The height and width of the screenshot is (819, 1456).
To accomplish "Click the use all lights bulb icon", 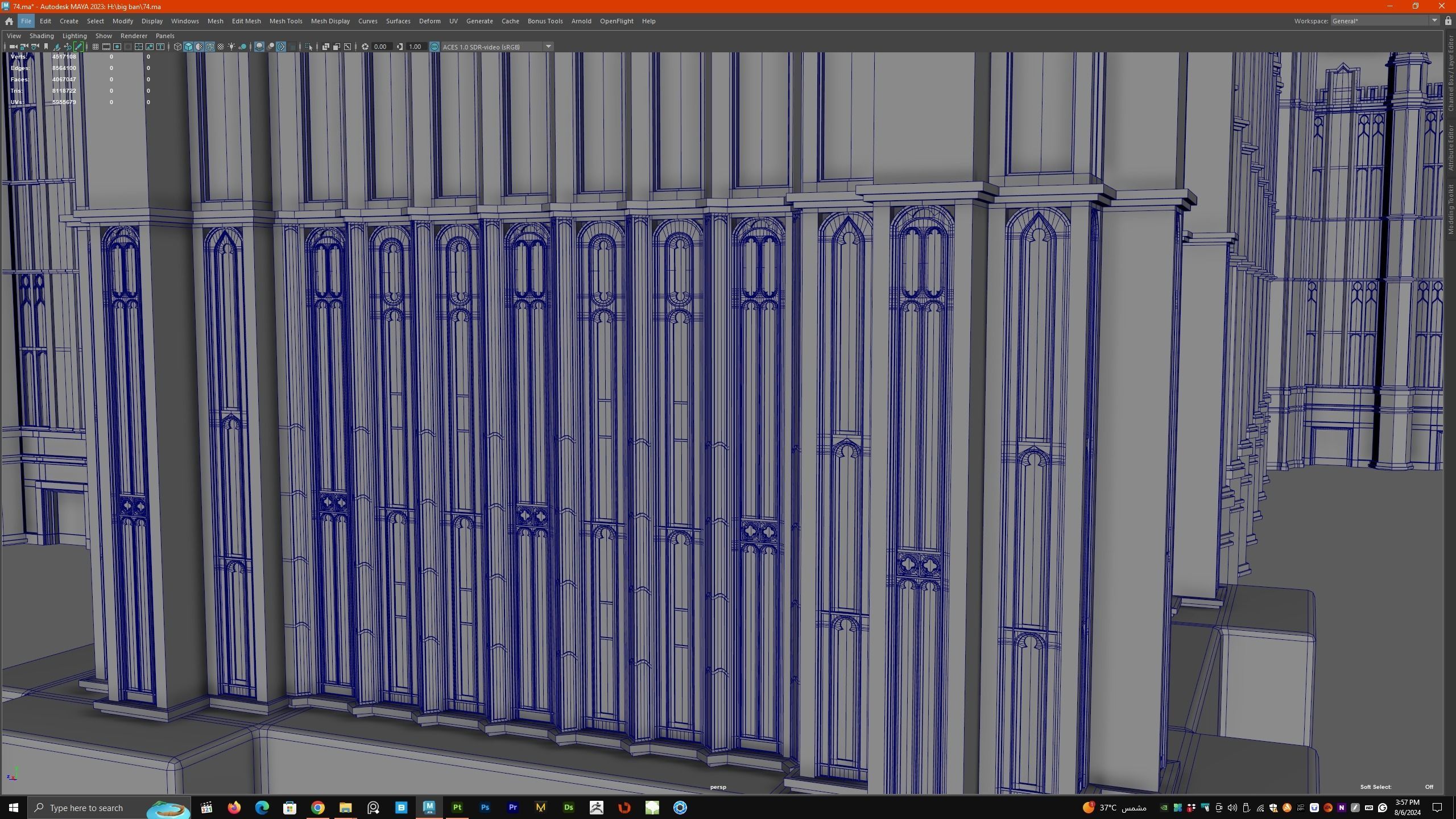I will (x=231, y=47).
